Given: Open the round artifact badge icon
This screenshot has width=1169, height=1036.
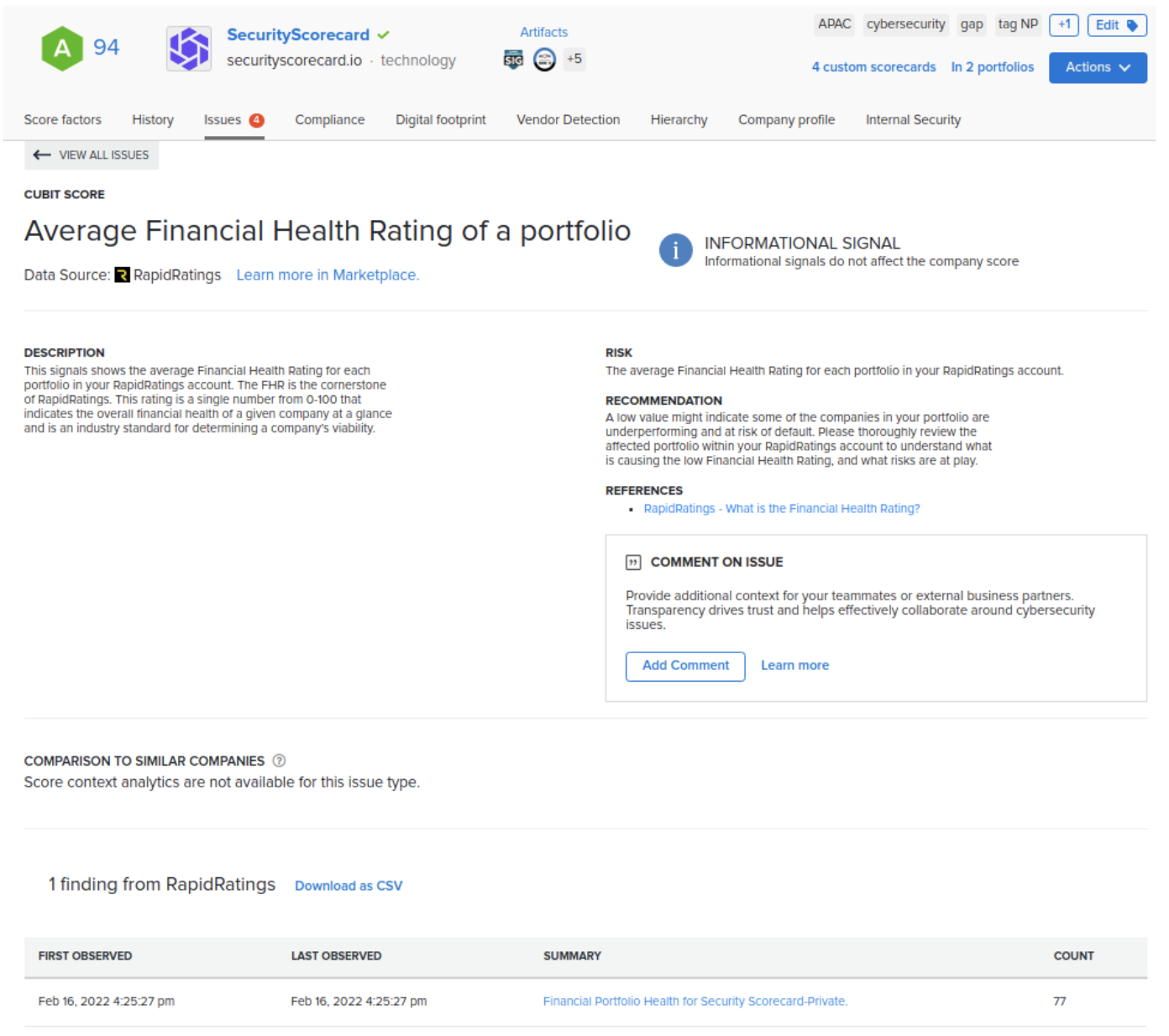Looking at the screenshot, I should coord(544,60).
